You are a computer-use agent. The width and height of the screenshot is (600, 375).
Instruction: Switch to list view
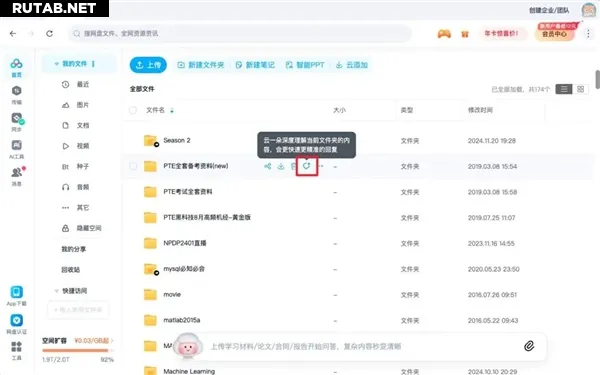click(564, 89)
